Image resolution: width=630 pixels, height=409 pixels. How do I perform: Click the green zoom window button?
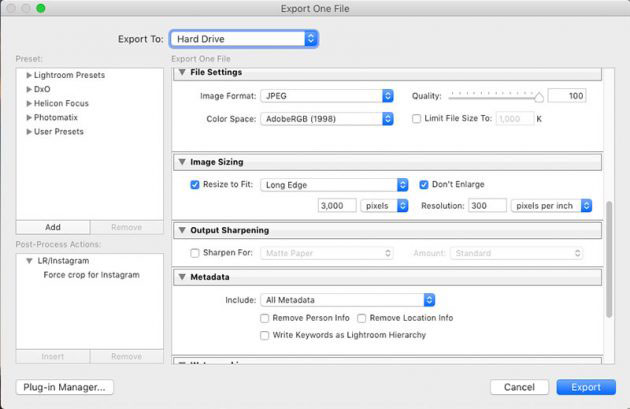click(41, 8)
